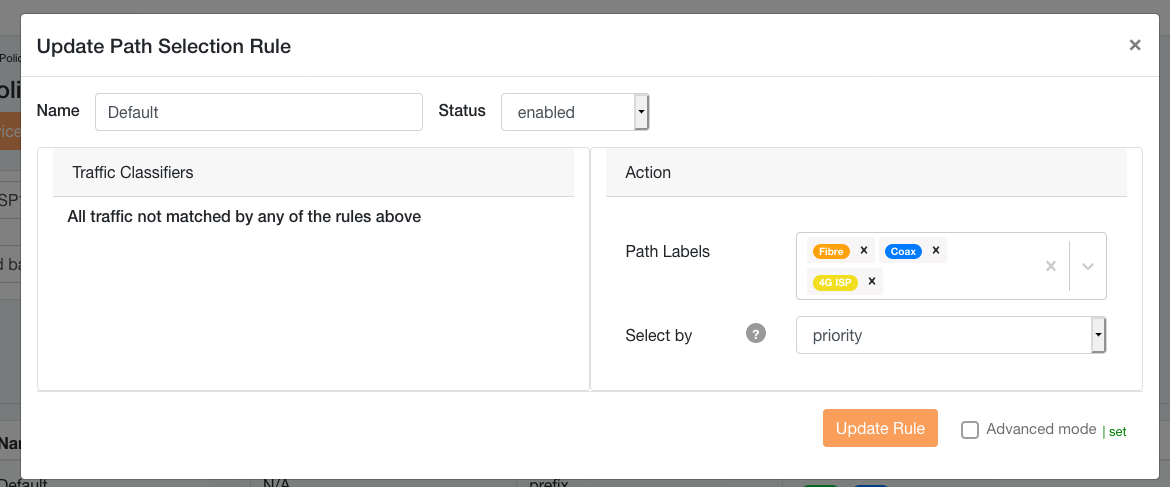Click the orange Fibre label tag
This screenshot has width=1170, height=487.
tap(831, 251)
